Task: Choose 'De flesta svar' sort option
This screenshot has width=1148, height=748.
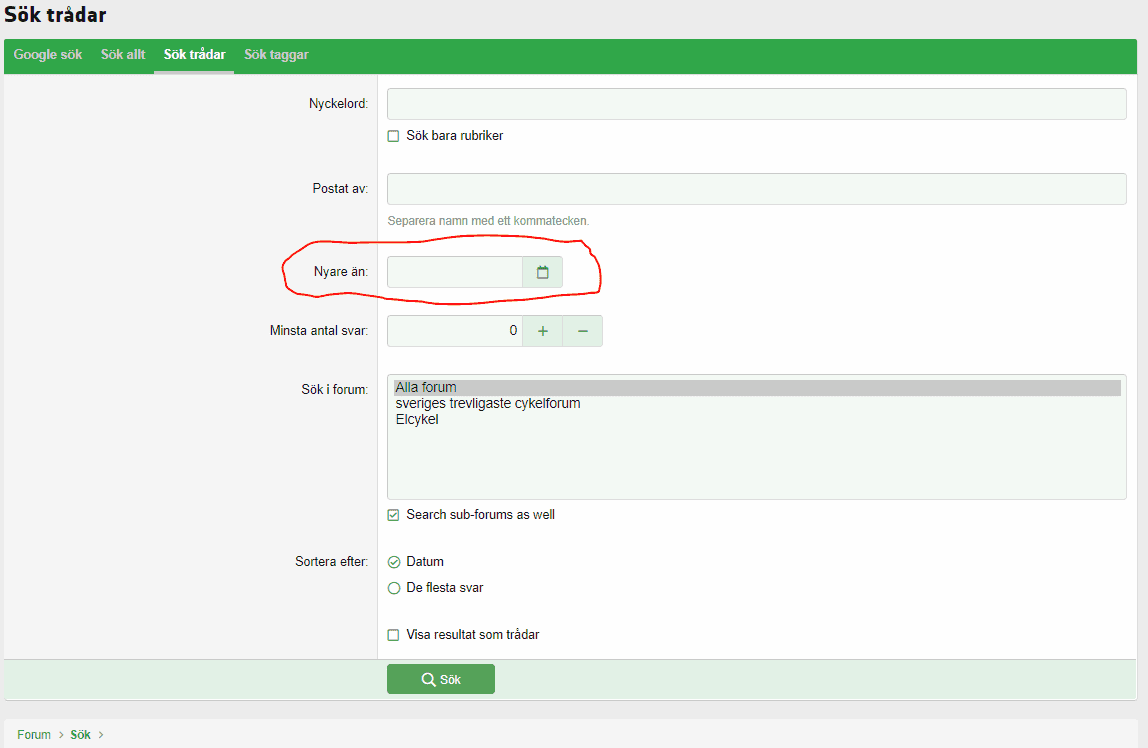Action: [x=394, y=588]
